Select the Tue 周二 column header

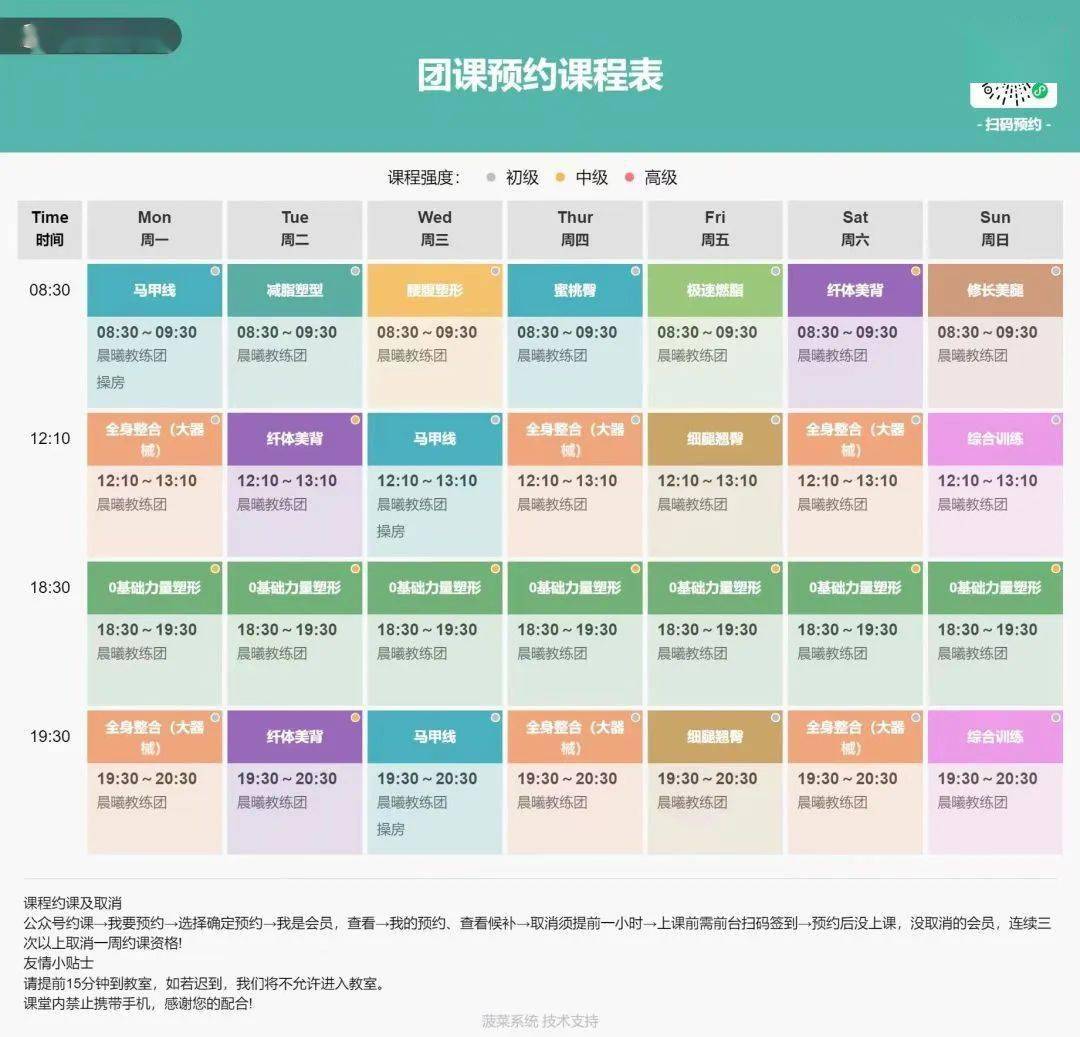(x=295, y=229)
